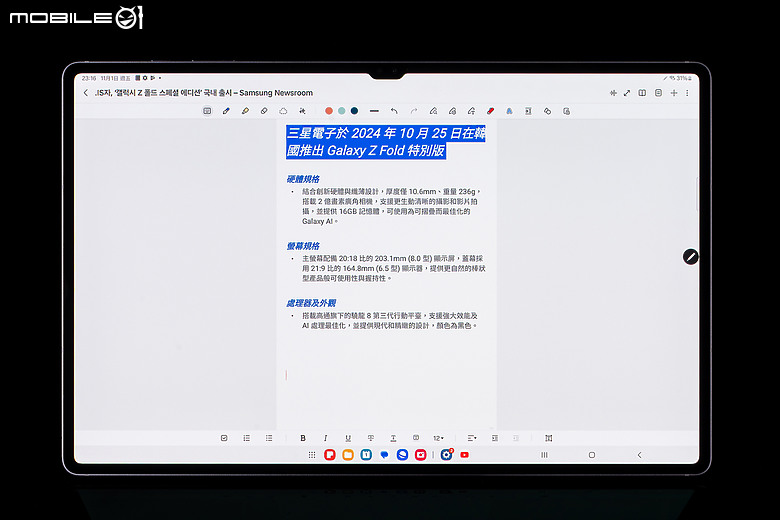Open text color underlined T option
This screenshot has width=780, height=520.
pyautogui.click(x=393, y=438)
